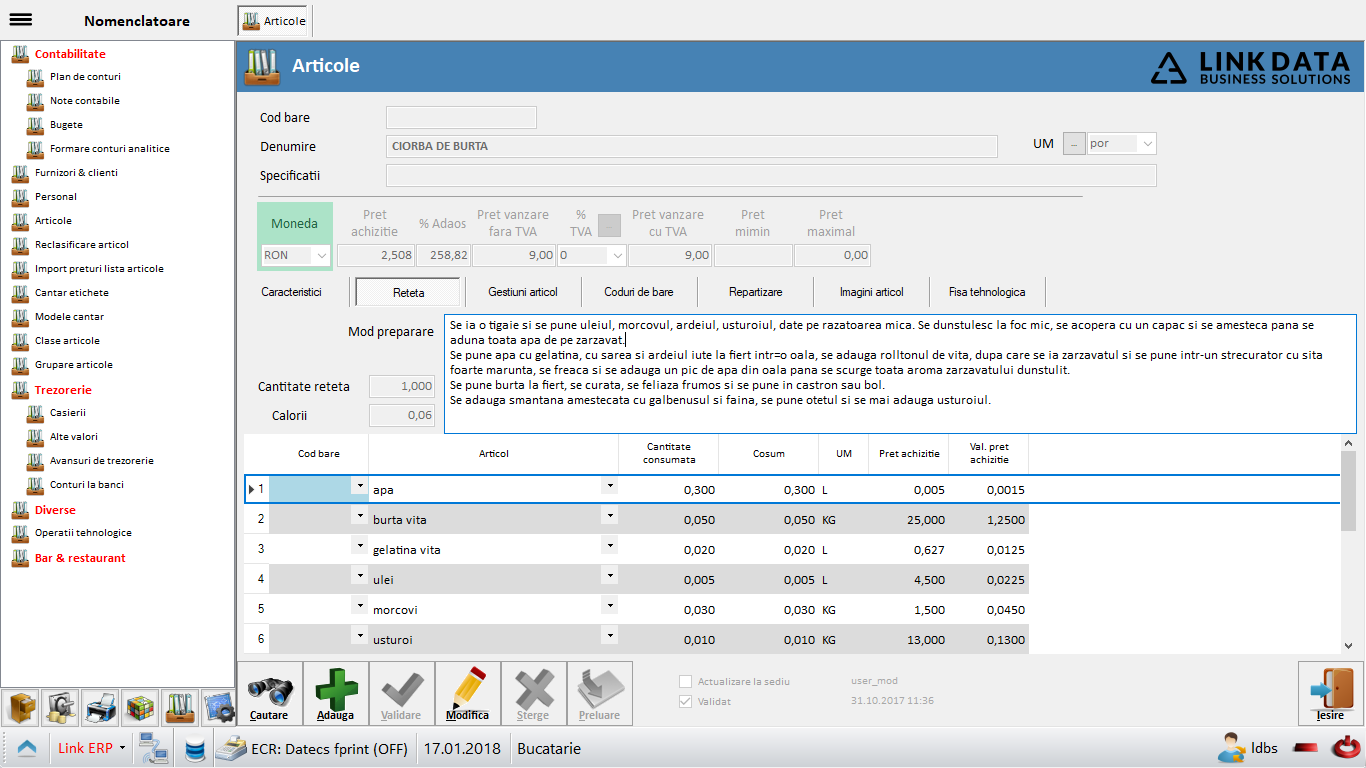The image size is (1366, 768).
Task: Open the filing cabinet module icon
Action: pyautogui.click(x=20, y=707)
